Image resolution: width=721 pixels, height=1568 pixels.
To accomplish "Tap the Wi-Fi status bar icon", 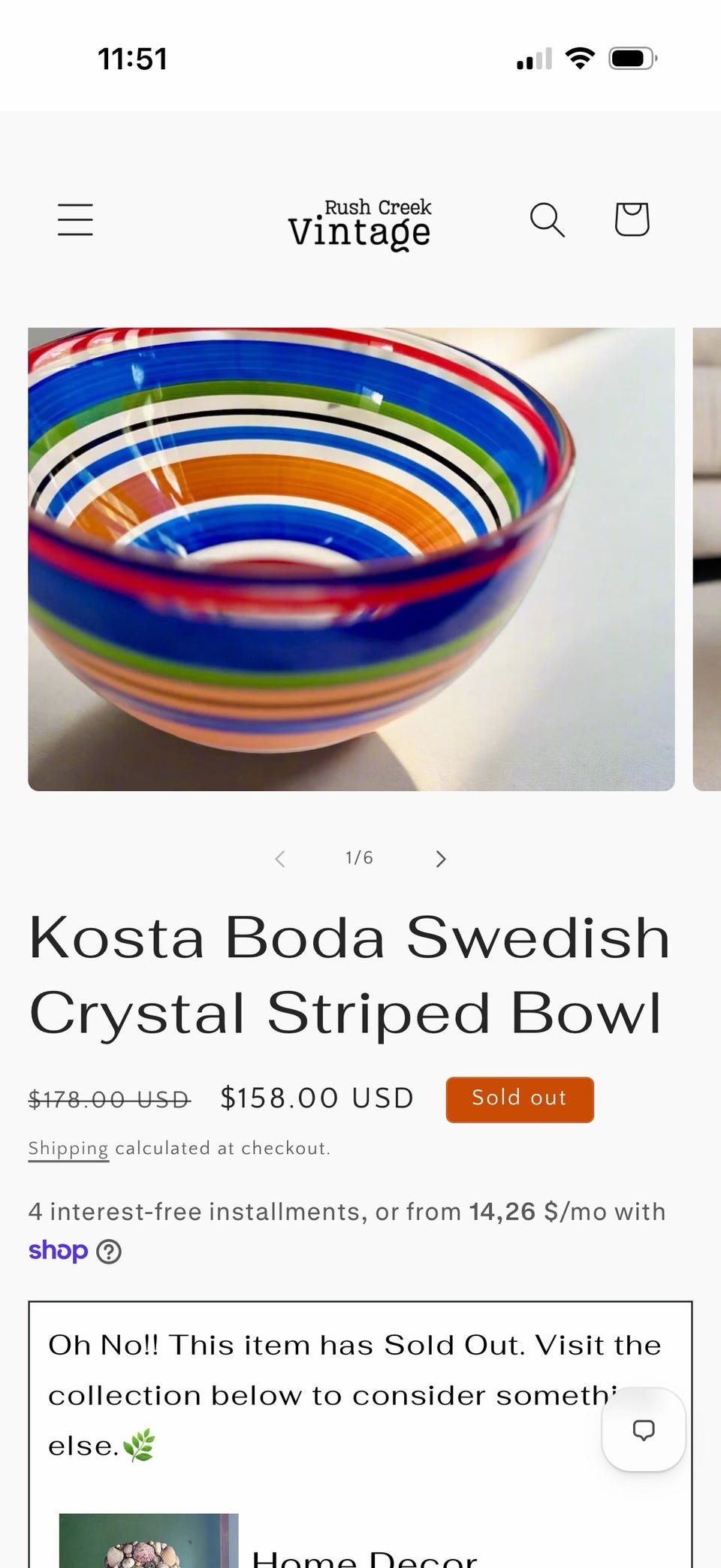I will (x=580, y=59).
